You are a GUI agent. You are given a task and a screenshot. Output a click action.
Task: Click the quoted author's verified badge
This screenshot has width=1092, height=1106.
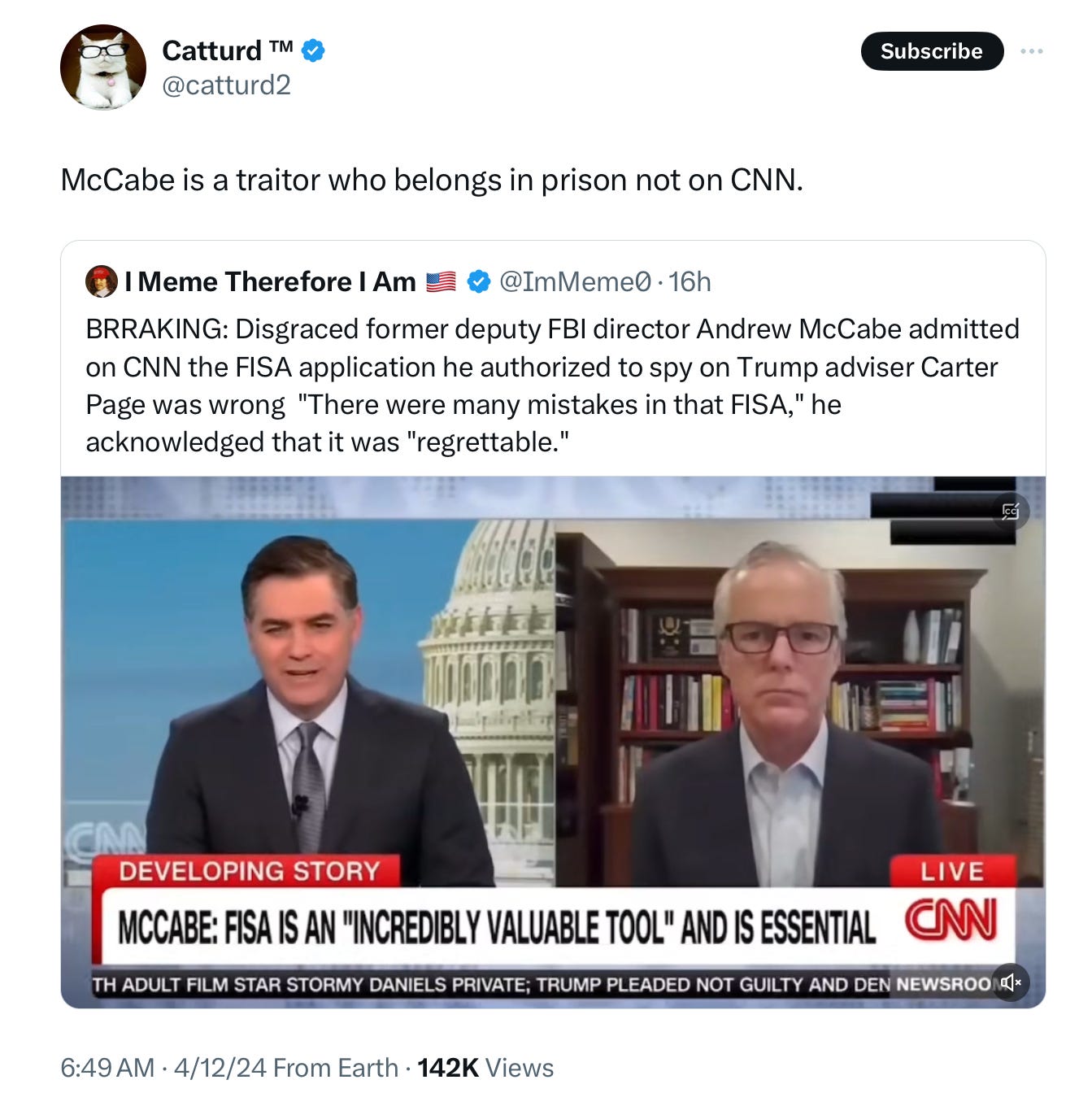[479, 281]
